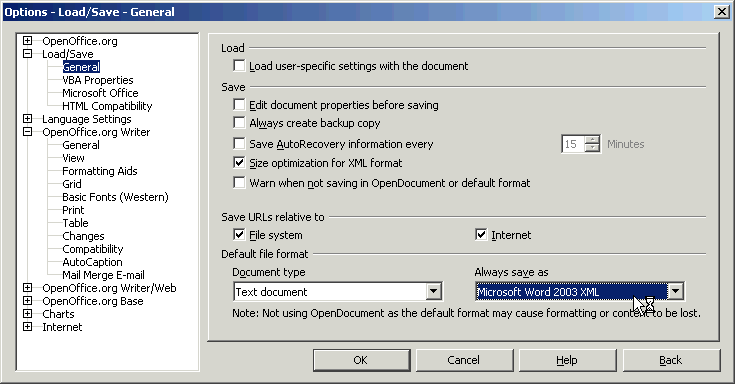Viewport: 735px width, 384px height.
Task: Select Basic Fonts (Western)
Action: click(x=115, y=197)
